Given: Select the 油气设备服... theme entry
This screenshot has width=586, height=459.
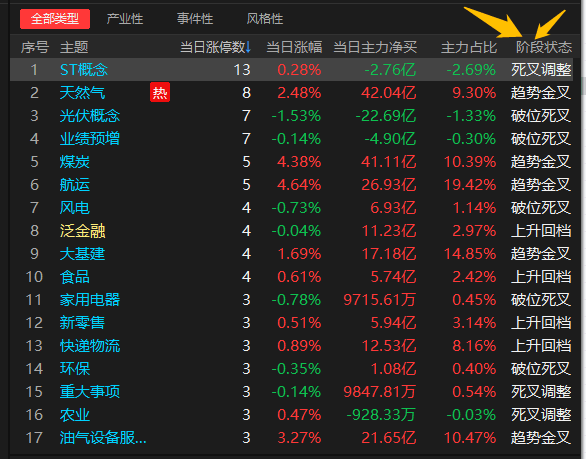Looking at the screenshot, I should point(103,438).
